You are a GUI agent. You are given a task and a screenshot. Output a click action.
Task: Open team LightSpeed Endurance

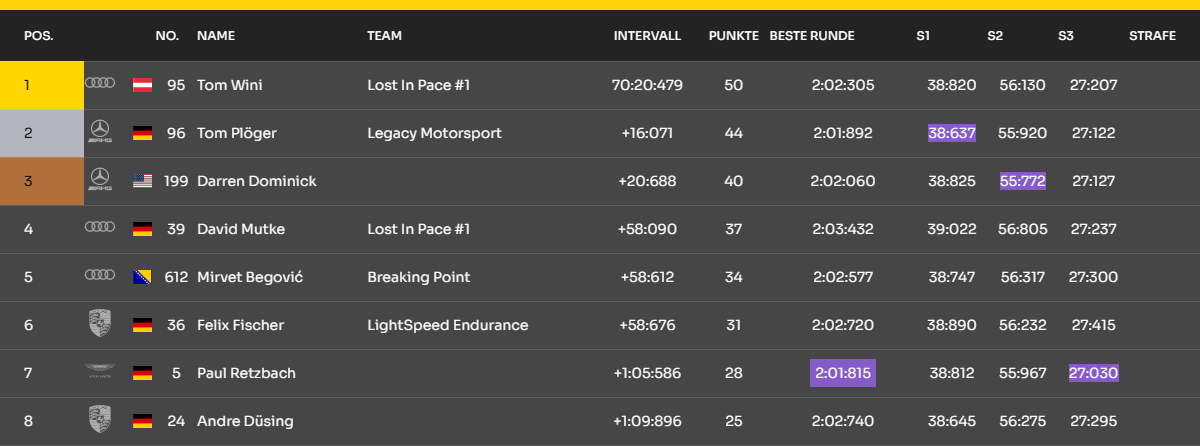click(x=447, y=325)
